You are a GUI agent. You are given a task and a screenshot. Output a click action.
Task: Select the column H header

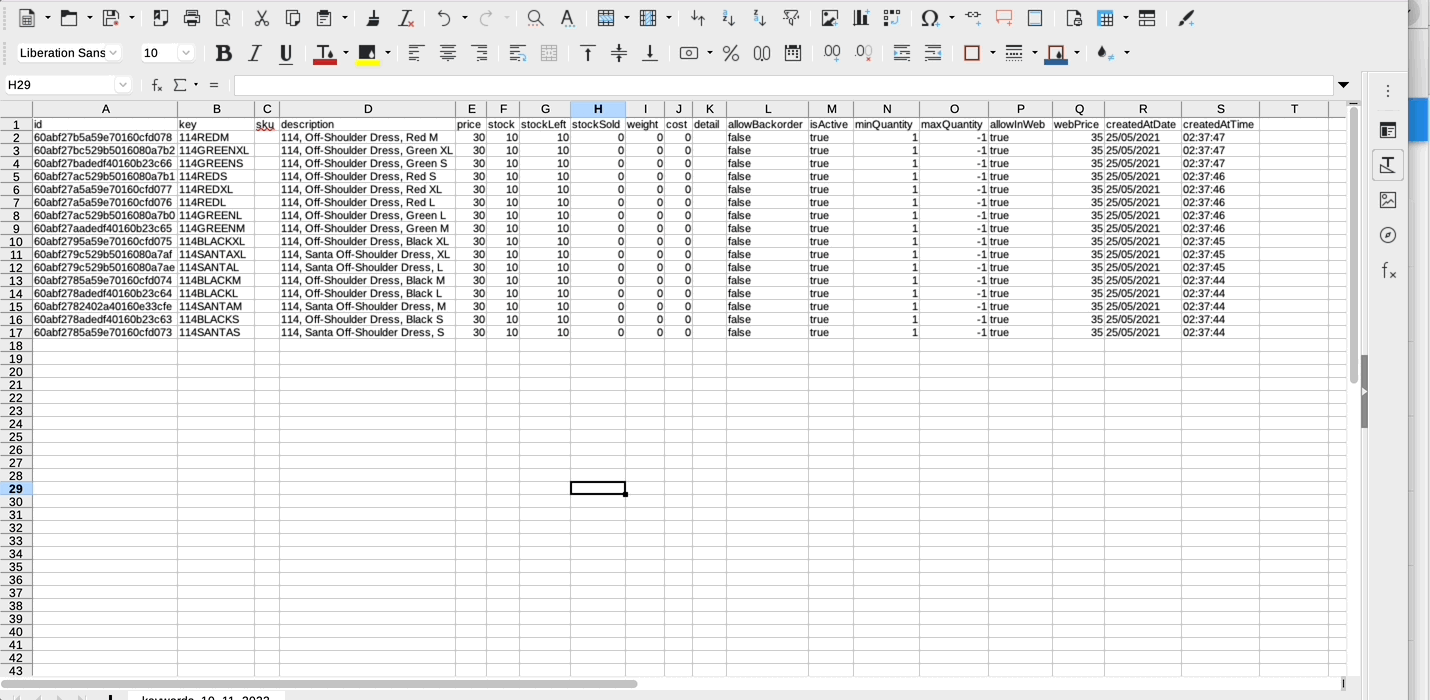pos(597,108)
